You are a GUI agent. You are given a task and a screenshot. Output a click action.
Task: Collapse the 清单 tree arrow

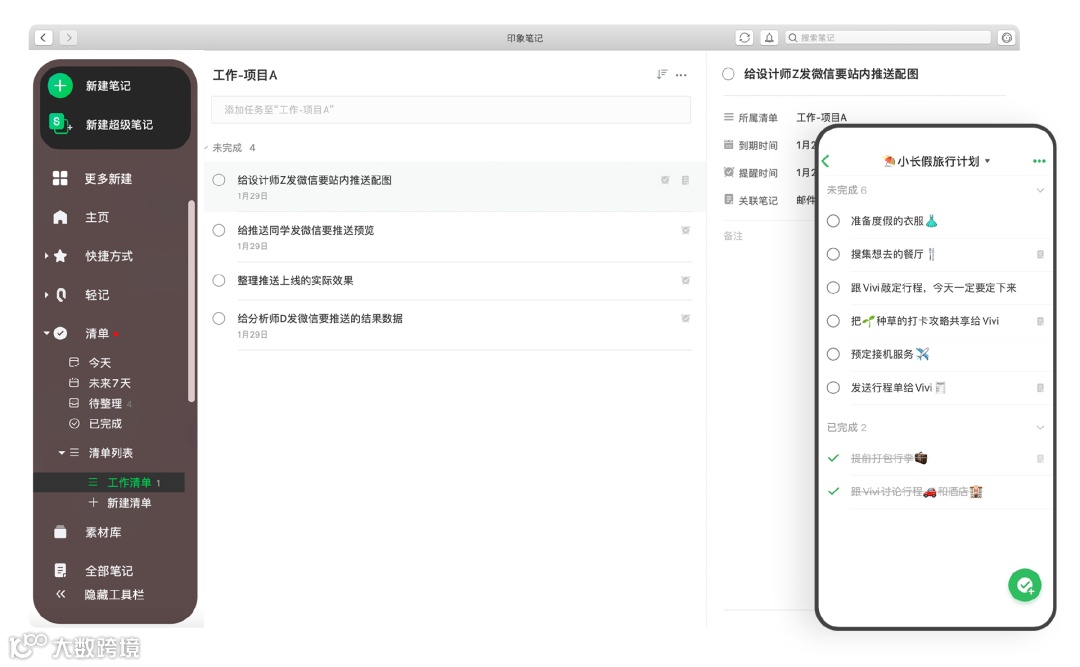(46, 333)
